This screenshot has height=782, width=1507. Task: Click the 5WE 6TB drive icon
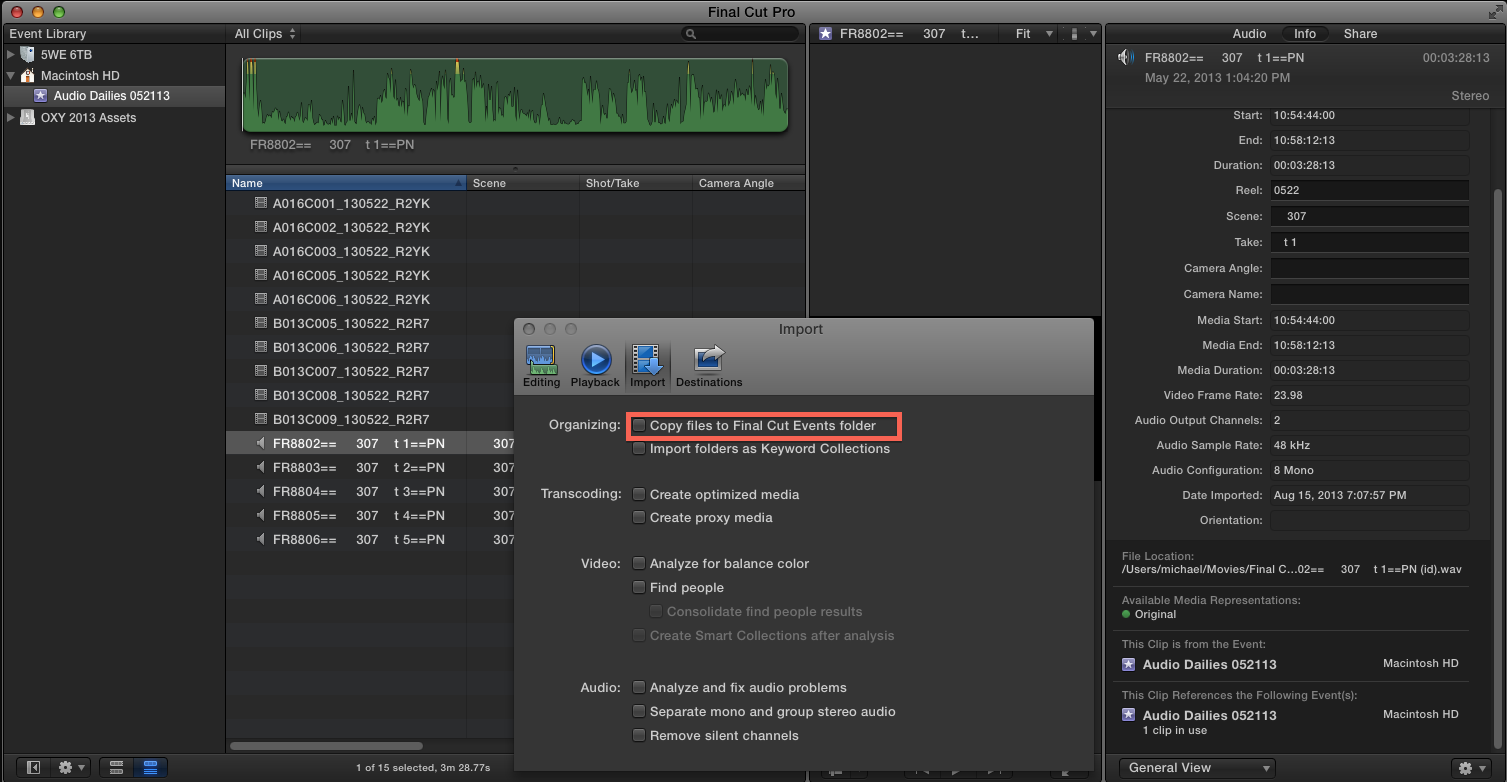coord(28,54)
